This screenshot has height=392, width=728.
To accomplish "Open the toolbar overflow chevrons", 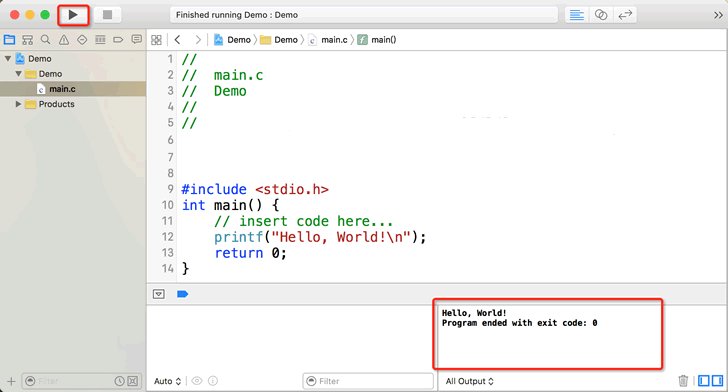I will (718, 15).
